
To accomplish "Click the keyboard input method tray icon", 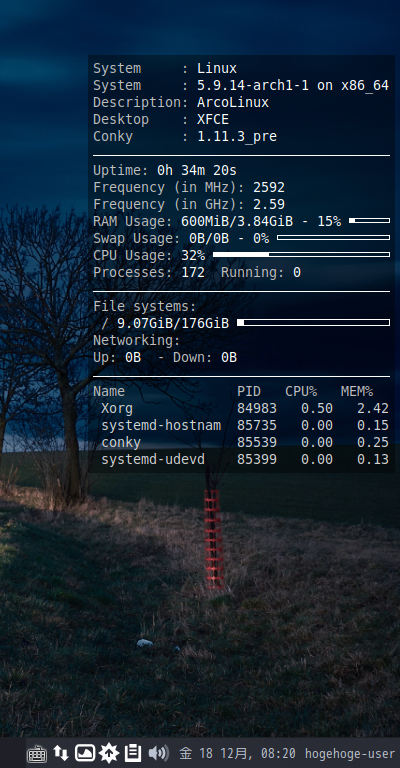I will point(37,754).
